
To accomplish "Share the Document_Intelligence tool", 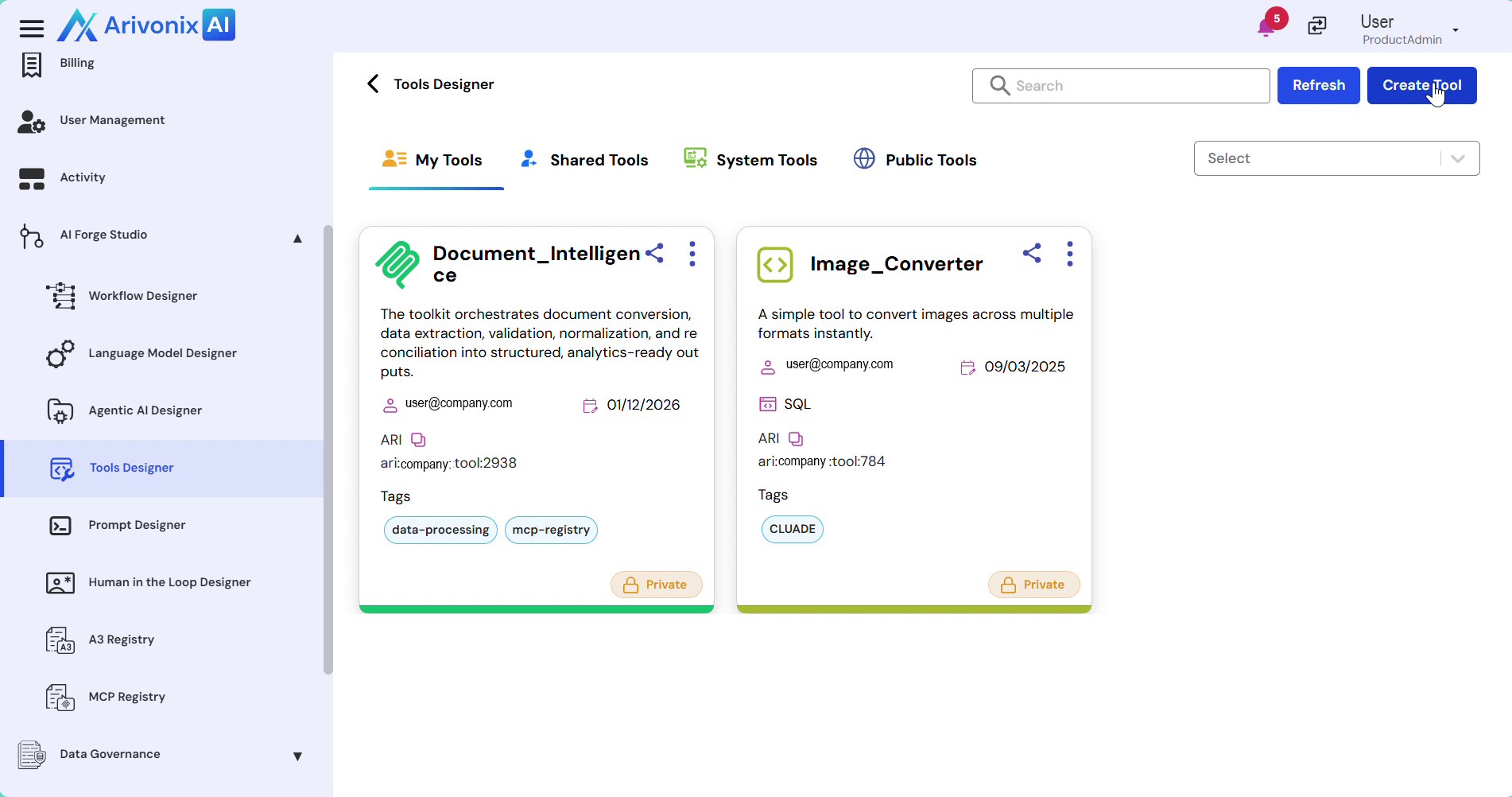I will click(x=654, y=254).
